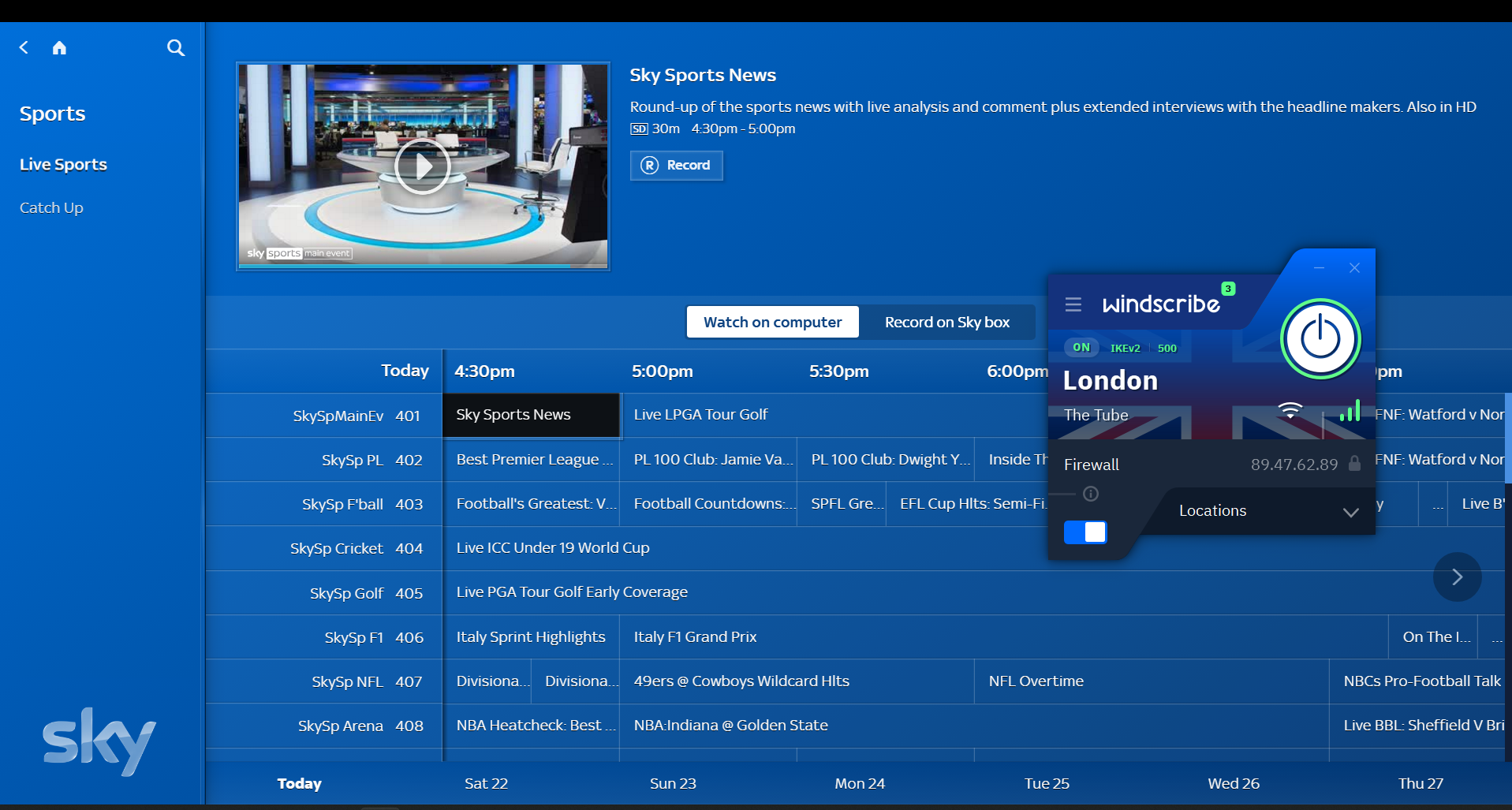The height and width of the screenshot is (810, 1512).
Task: Select PL 100 Club: Dwight Y... programme
Action: pos(886,460)
